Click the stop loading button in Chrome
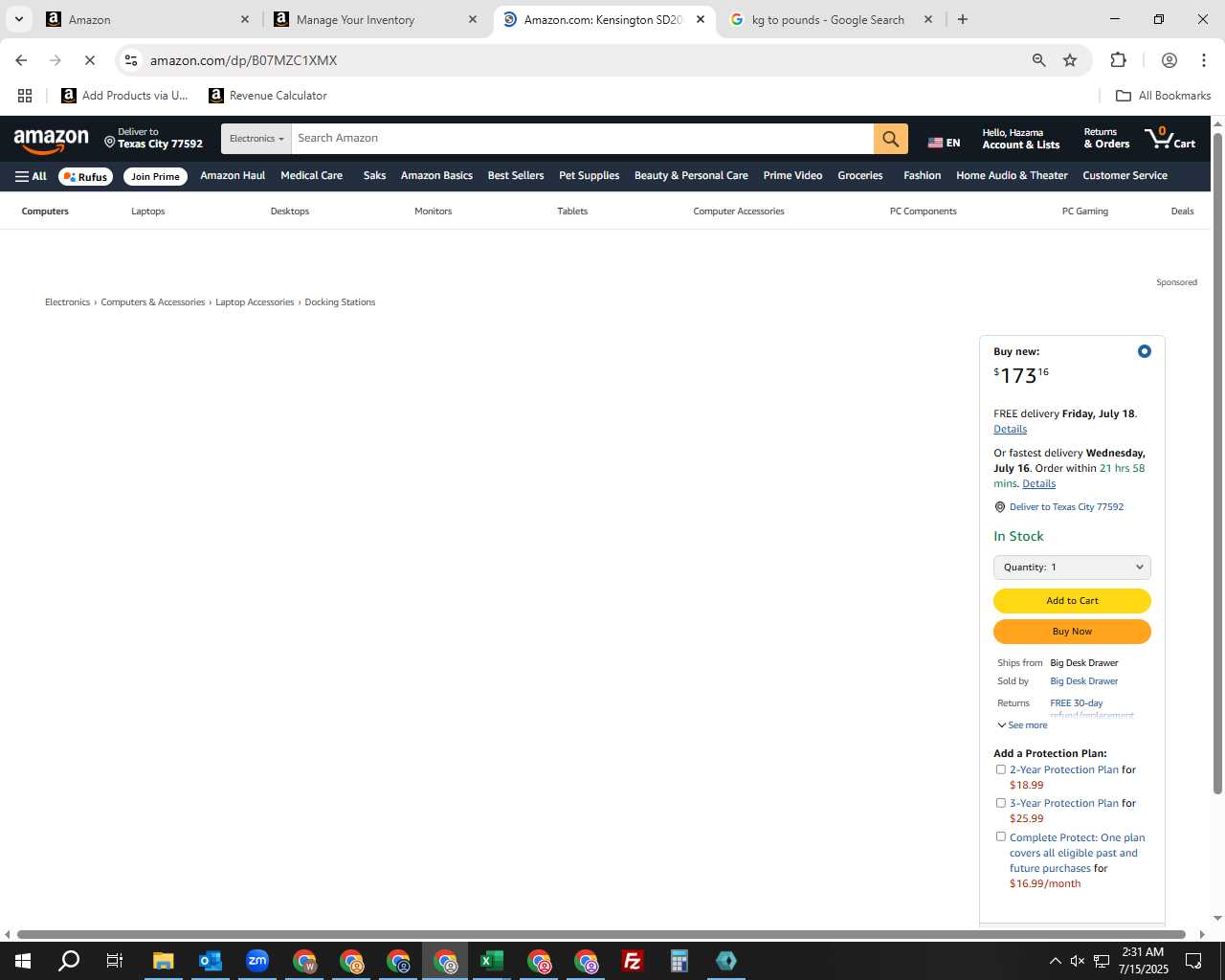The height and width of the screenshot is (980, 1225). coord(90,60)
